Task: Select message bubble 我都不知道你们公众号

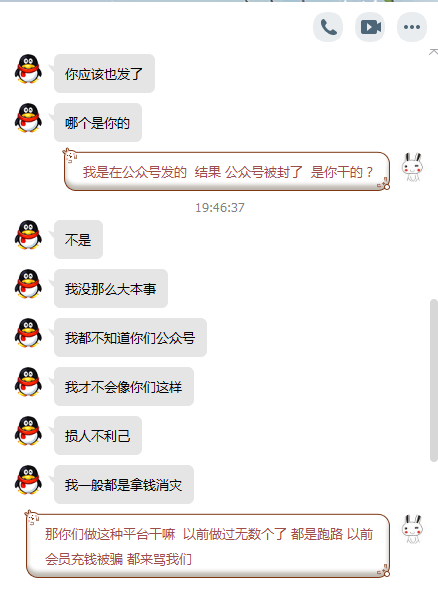Action: pos(130,337)
